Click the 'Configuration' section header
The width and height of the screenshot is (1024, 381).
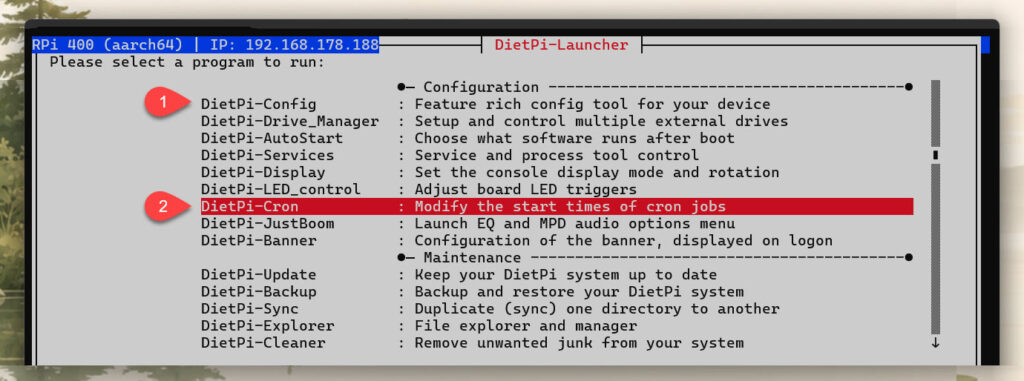click(481, 87)
